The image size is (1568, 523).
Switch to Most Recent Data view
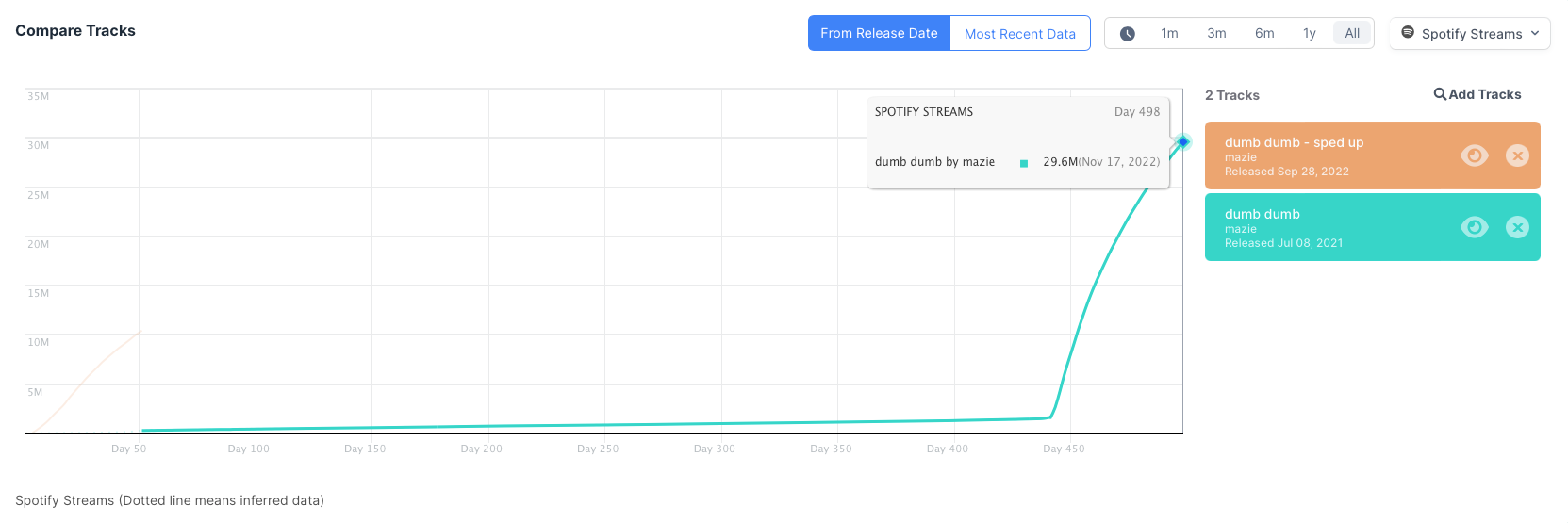coord(1019,34)
